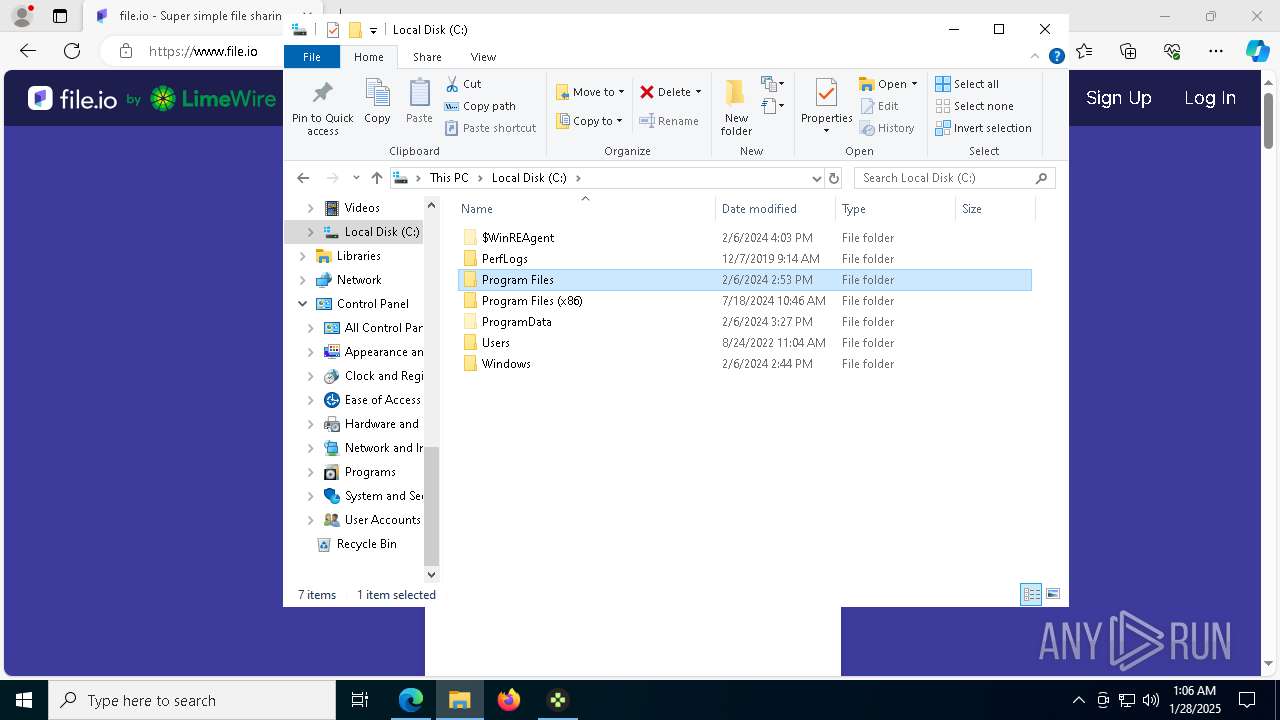The image size is (1280, 720).
Task: Open Firefox from the taskbar
Action: coord(509,700)
